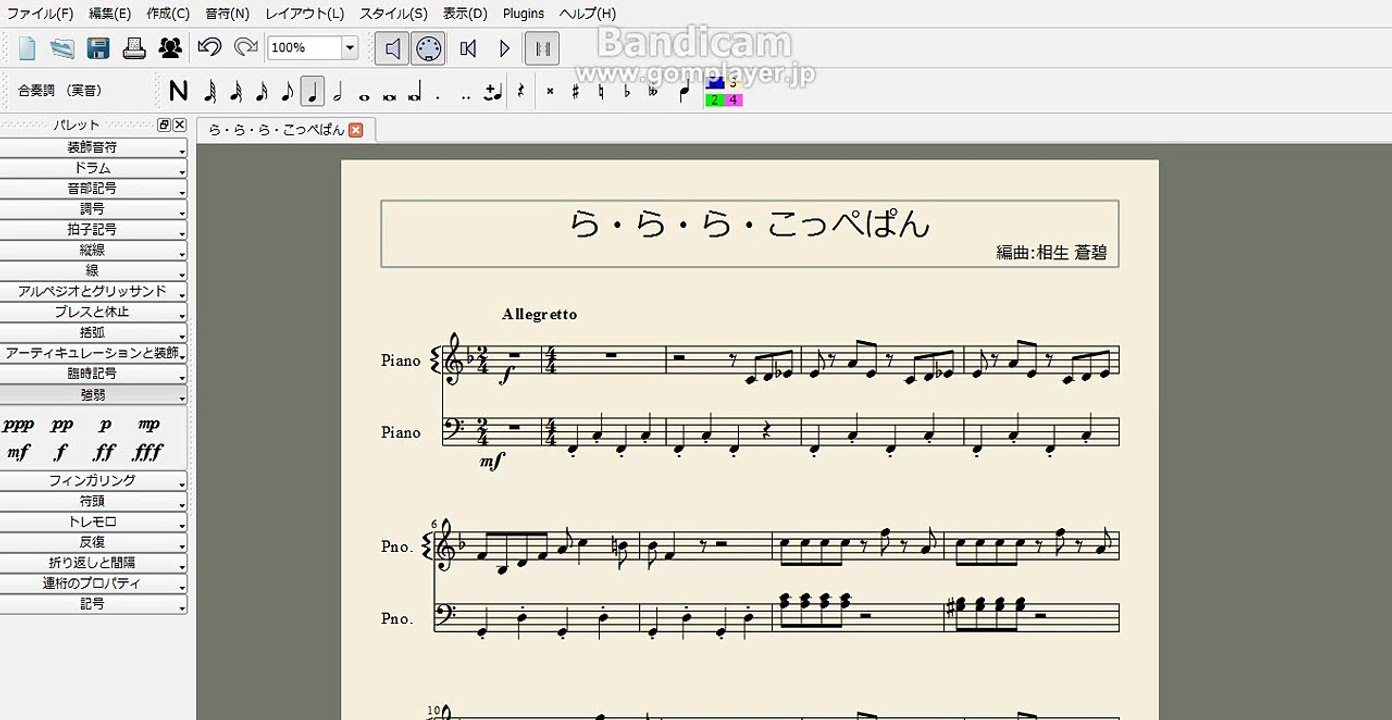The width and height of the screenshot is (1392, 720).
Task: Expand the 調号 (key signature) palette
Action: click(x=92, y=209)
